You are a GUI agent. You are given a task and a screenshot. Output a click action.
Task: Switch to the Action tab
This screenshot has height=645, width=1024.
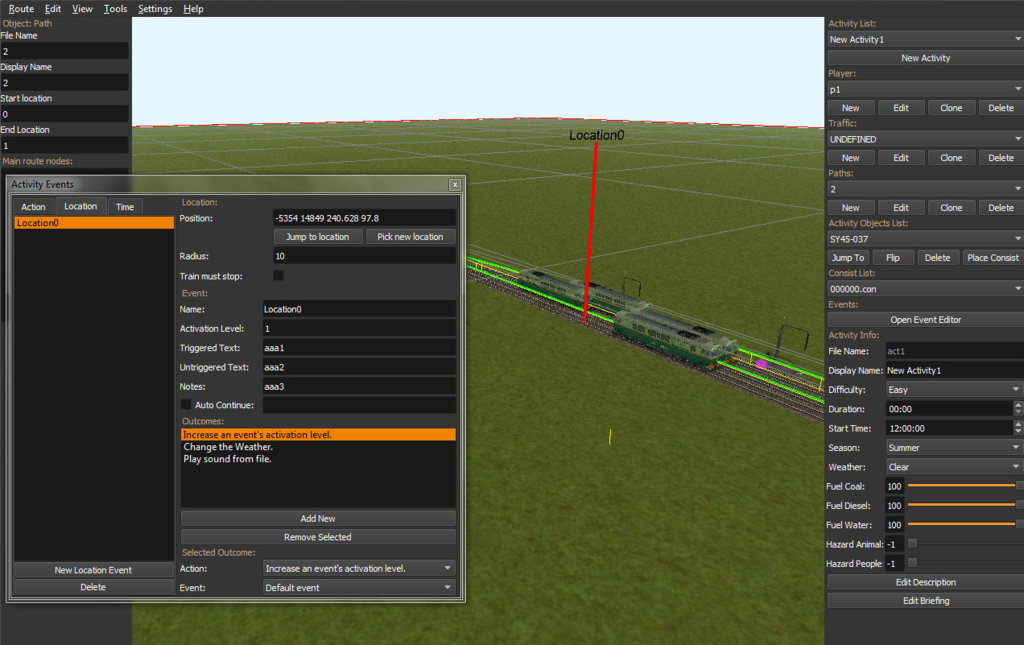[34, 207]
